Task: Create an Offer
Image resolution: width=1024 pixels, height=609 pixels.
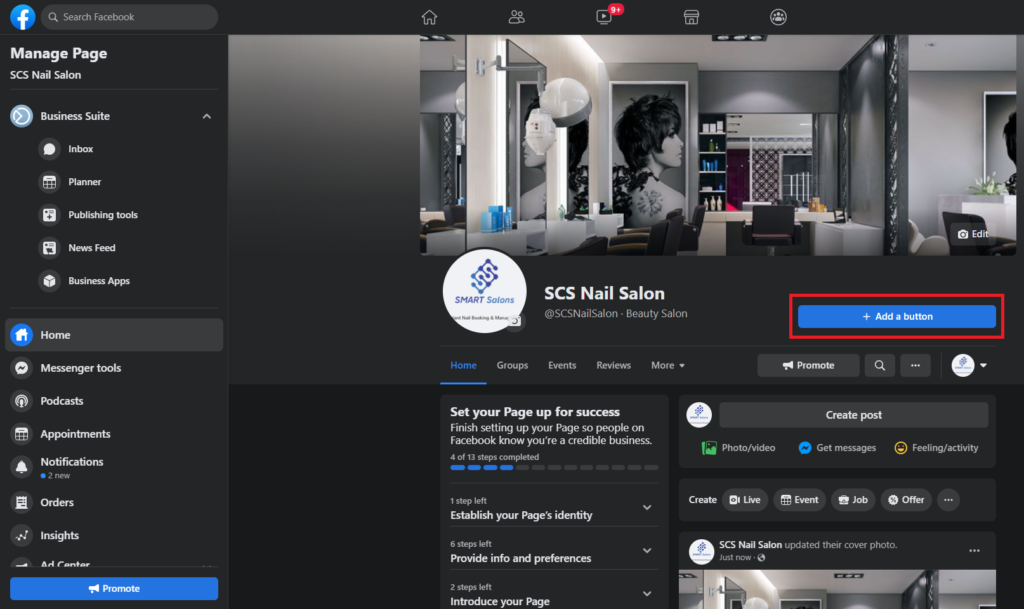Action: [x=906, y=500]
